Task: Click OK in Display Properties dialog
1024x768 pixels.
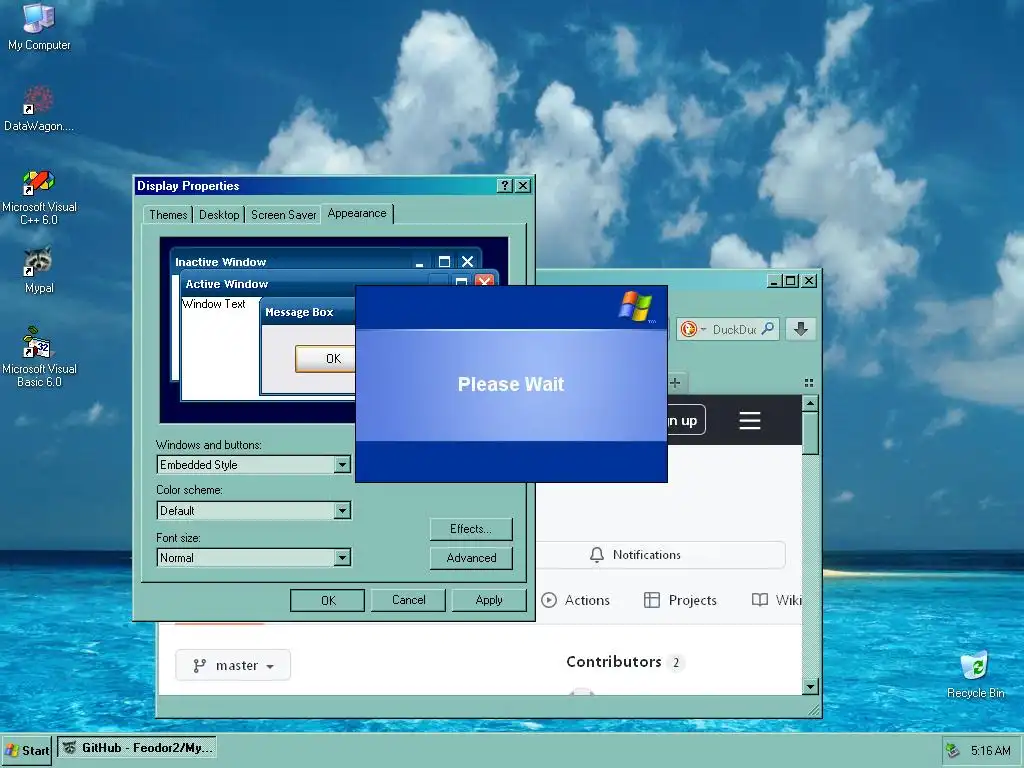Action: click(328, 600)
